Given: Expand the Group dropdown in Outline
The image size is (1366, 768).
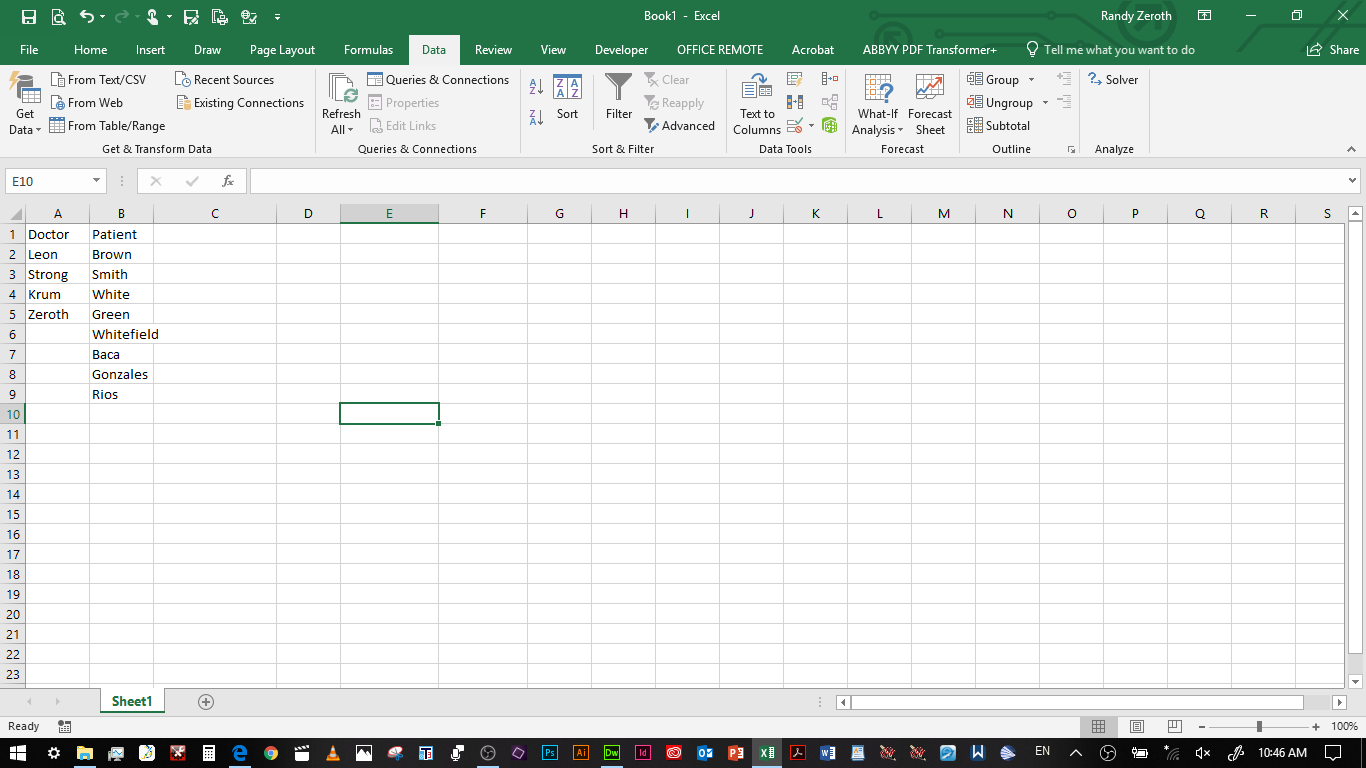Looking at the screenshot, I should [x=1031, y=79].
